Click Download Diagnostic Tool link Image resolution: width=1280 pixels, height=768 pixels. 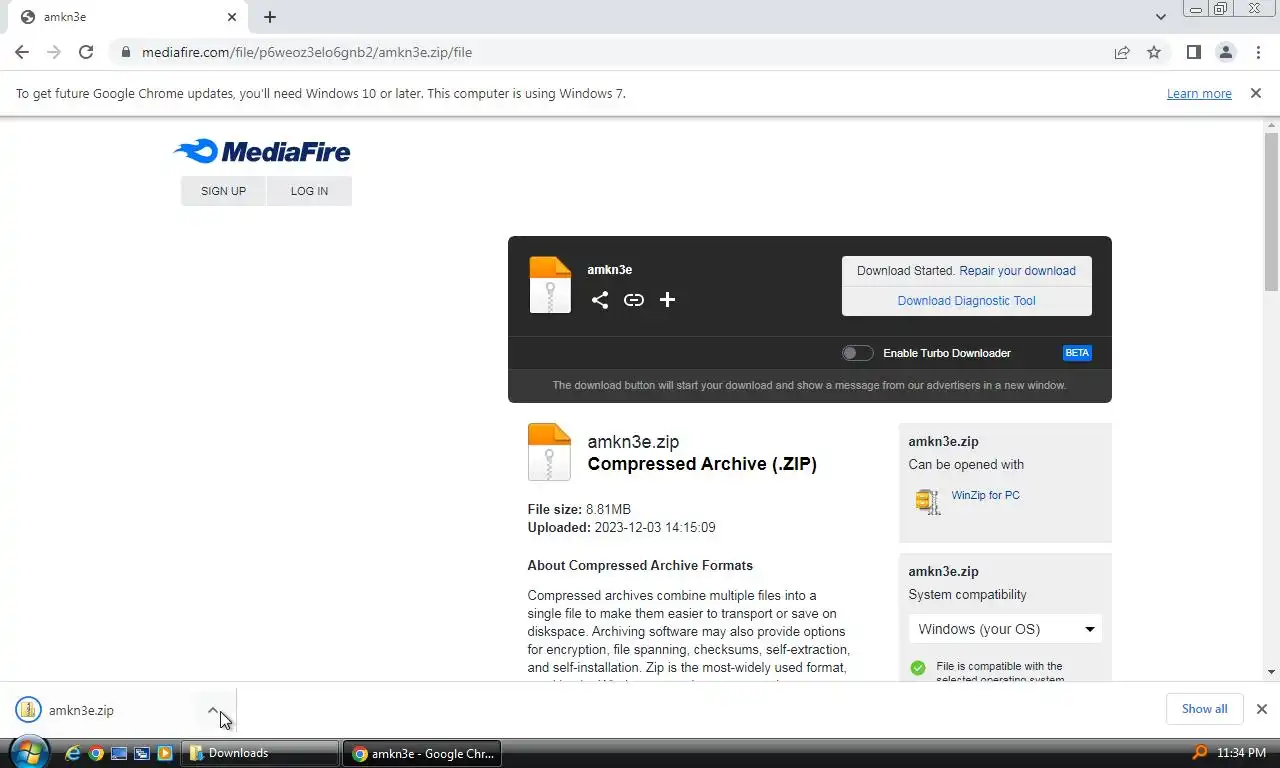point(966,301)
